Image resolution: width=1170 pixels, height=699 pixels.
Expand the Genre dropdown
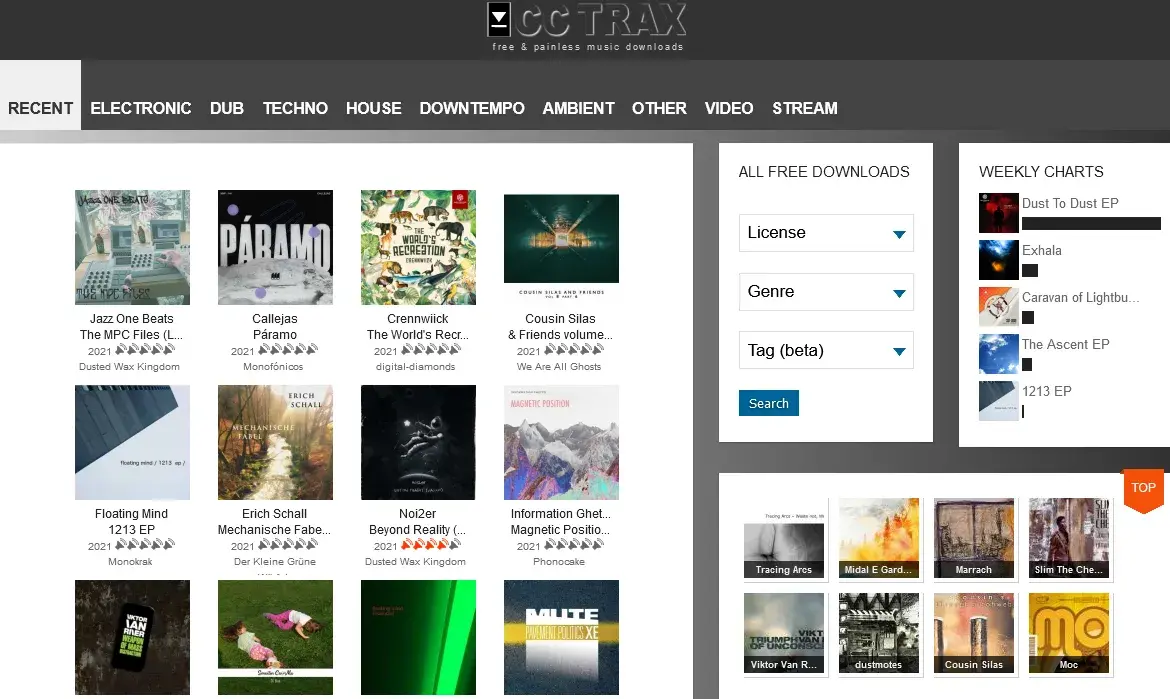coord(826,292)
